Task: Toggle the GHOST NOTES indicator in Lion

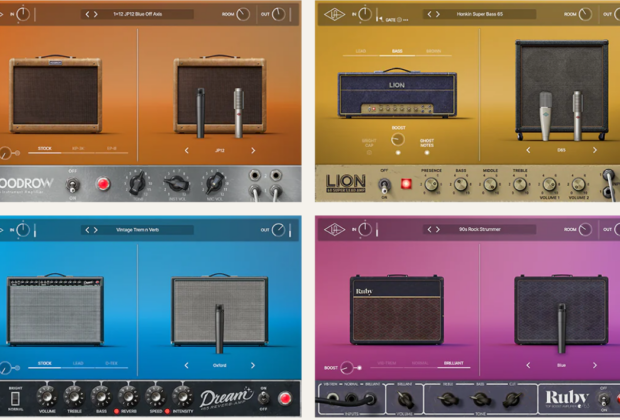Action: [427, 153]
